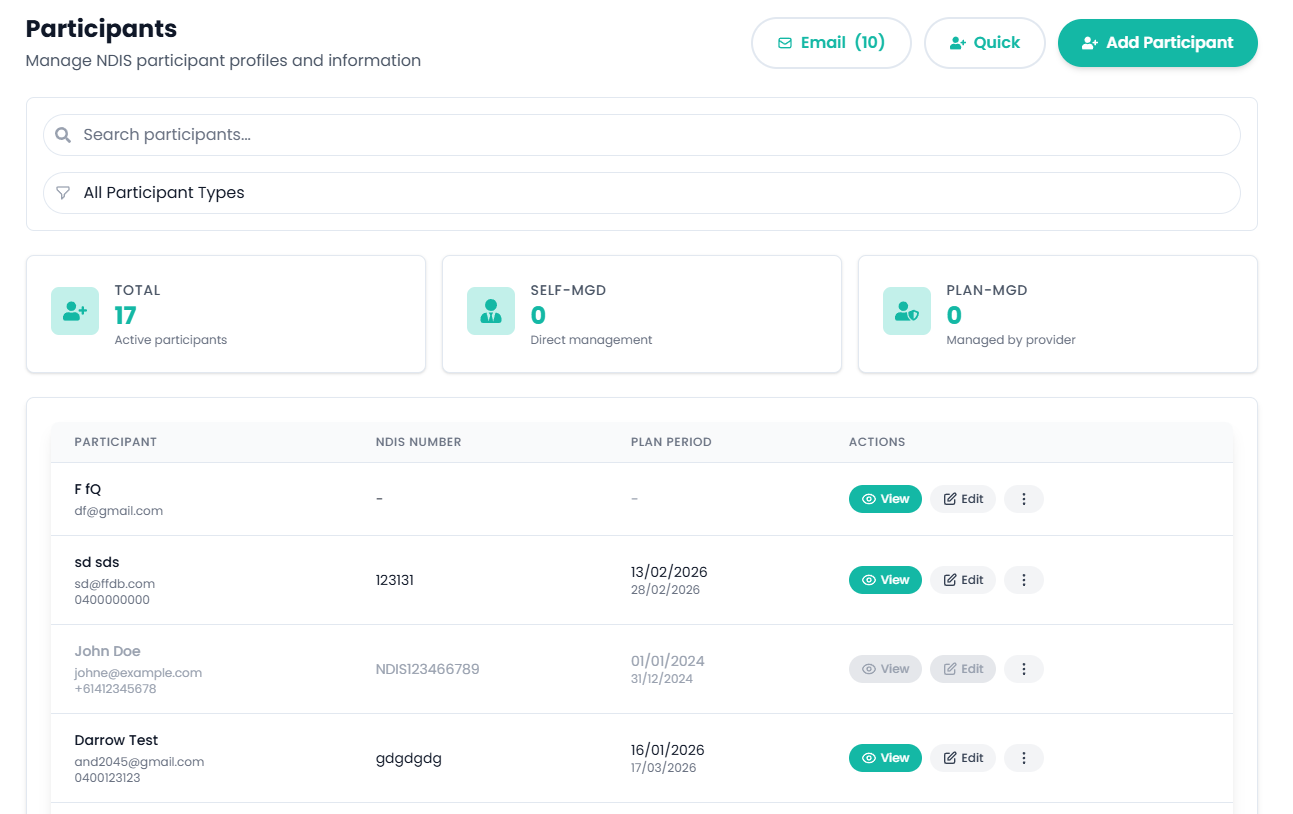Edit the Darrow Test participant
This screenshot has width=1293, height=814.
click(x=962, y=758)
